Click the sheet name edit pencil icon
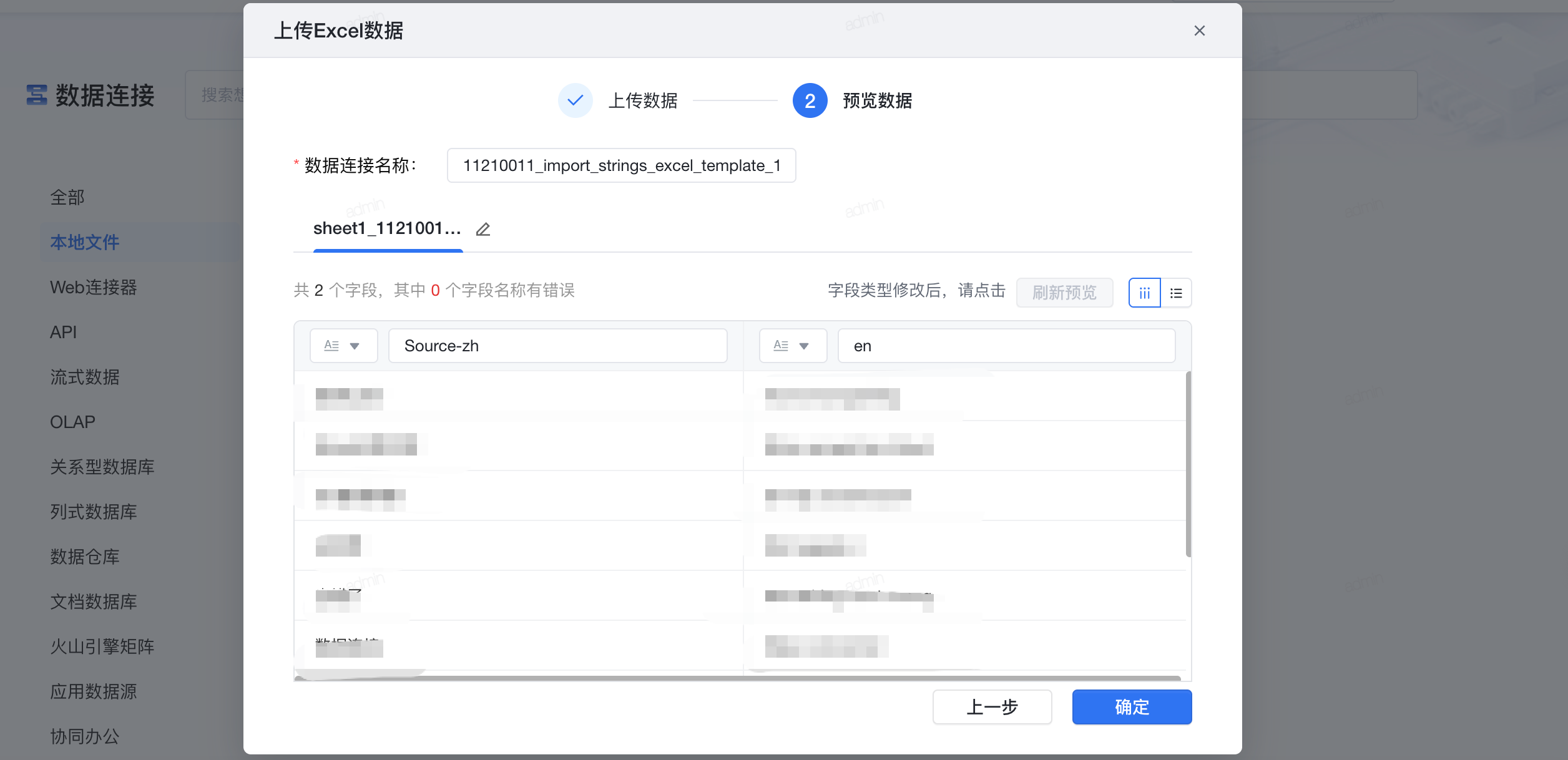Viewport: 1568px width, 760px height. pyautogui.click(x=483, y=230)
